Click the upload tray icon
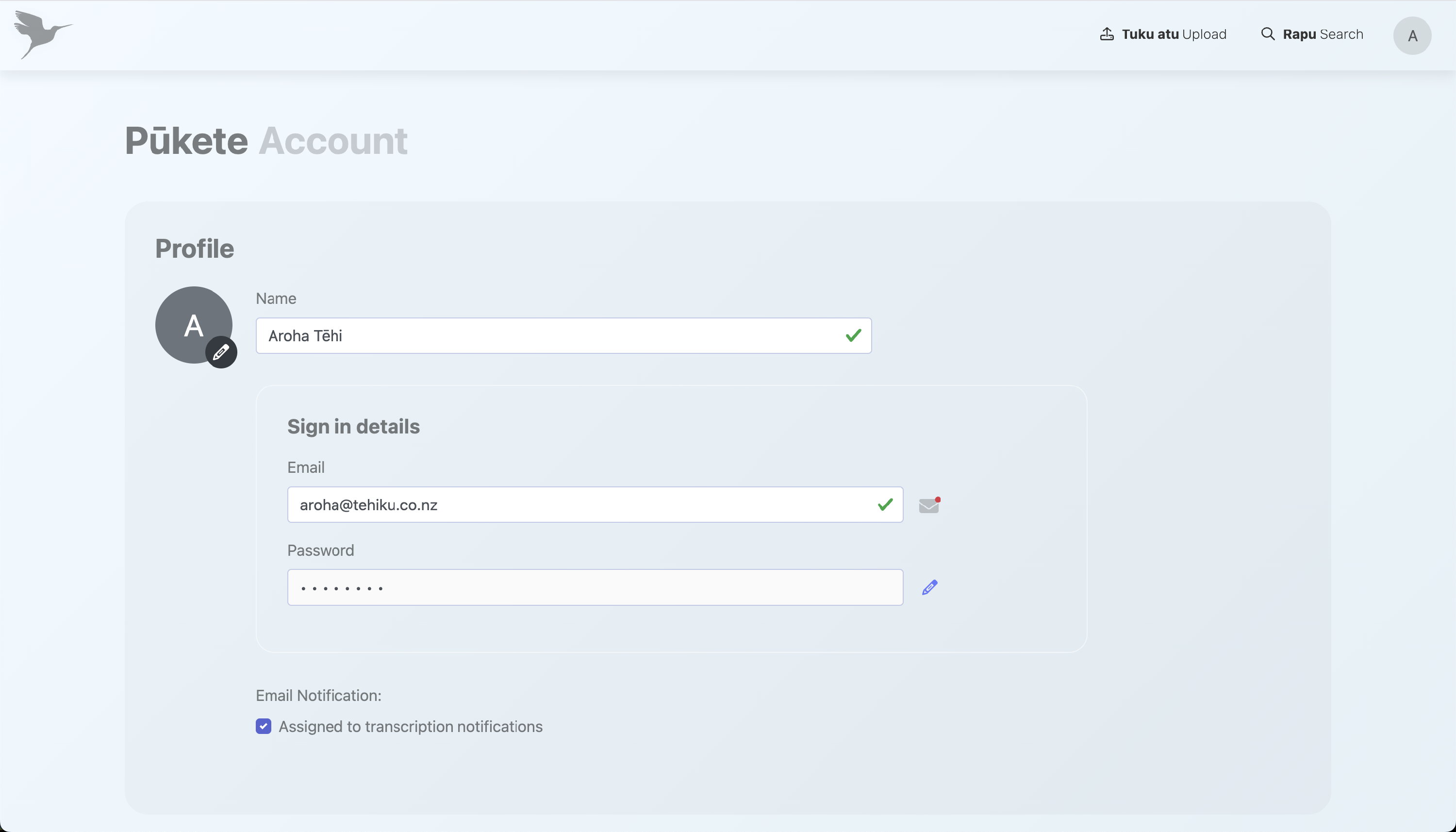The image size is (1456, 832). click(x=1107, y=34)
